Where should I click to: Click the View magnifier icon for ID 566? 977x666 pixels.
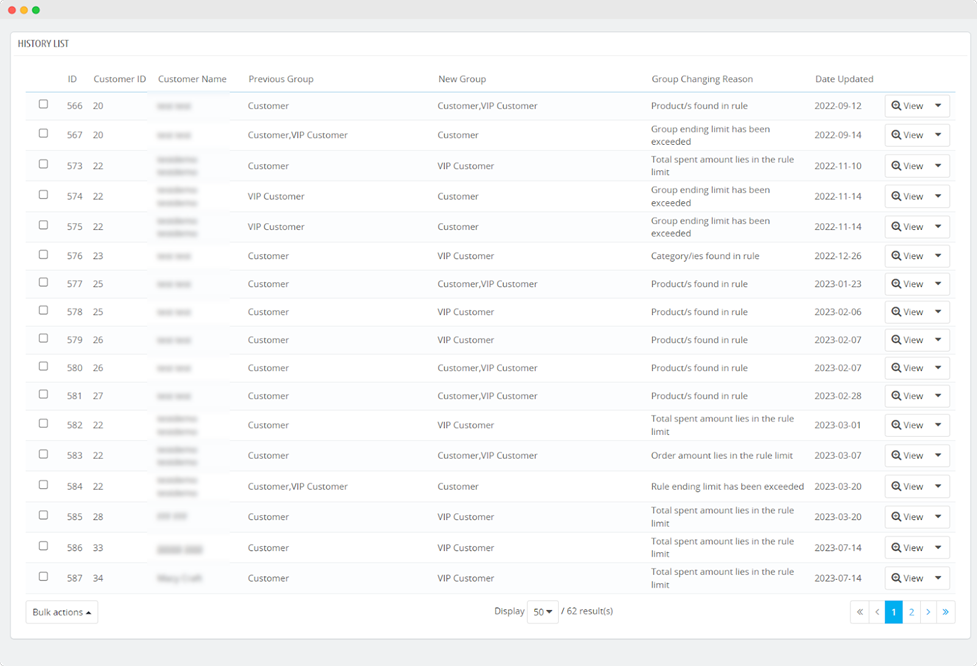(897, 106)
